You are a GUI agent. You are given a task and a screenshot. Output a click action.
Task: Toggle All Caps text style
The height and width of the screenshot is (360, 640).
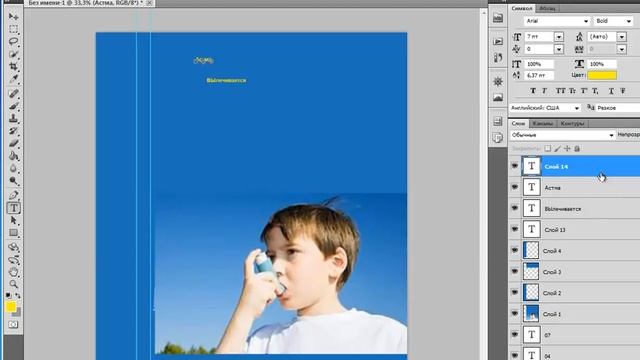(x=561, y=91)
